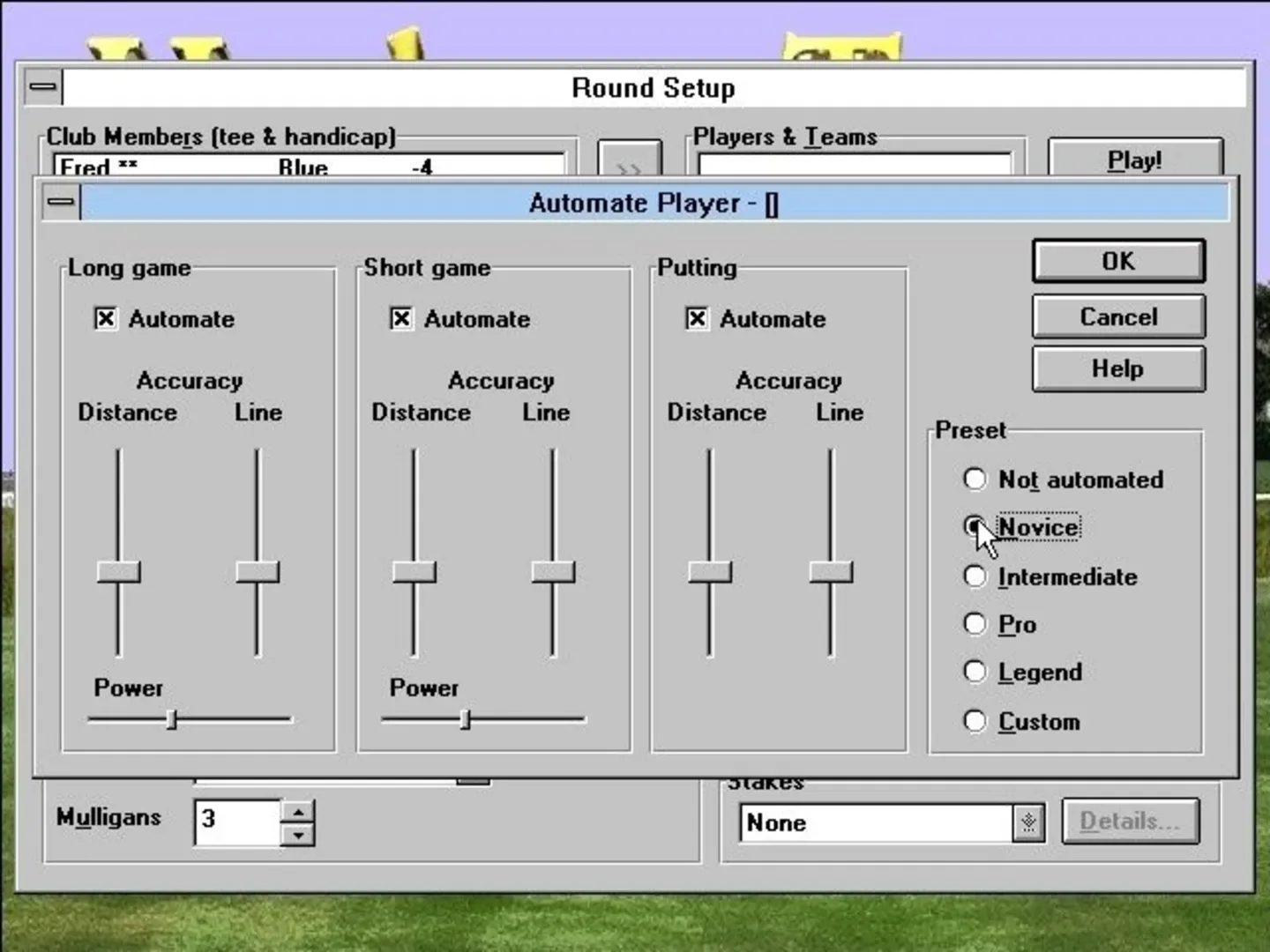
Task: Uncheck Automate for Long game
Action: pyautogui.click(x=106, y=318)
